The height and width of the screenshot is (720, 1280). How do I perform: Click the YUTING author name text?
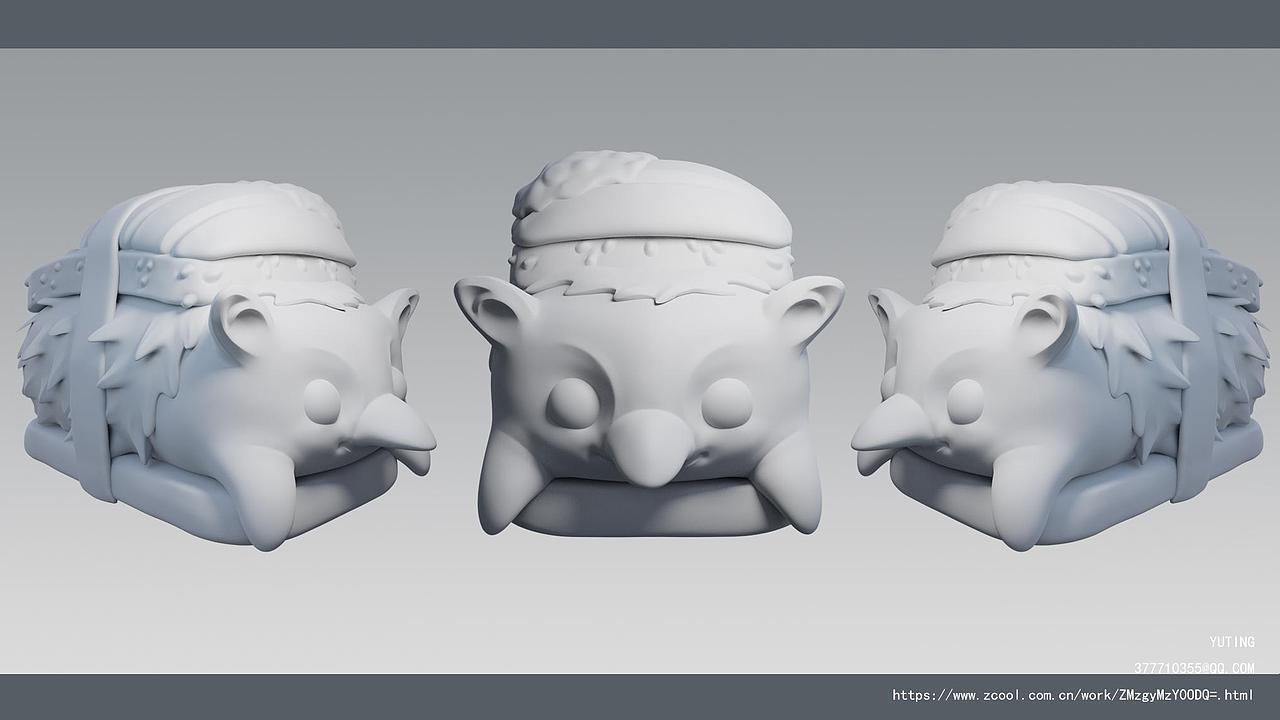click(x=1232, y=642)
